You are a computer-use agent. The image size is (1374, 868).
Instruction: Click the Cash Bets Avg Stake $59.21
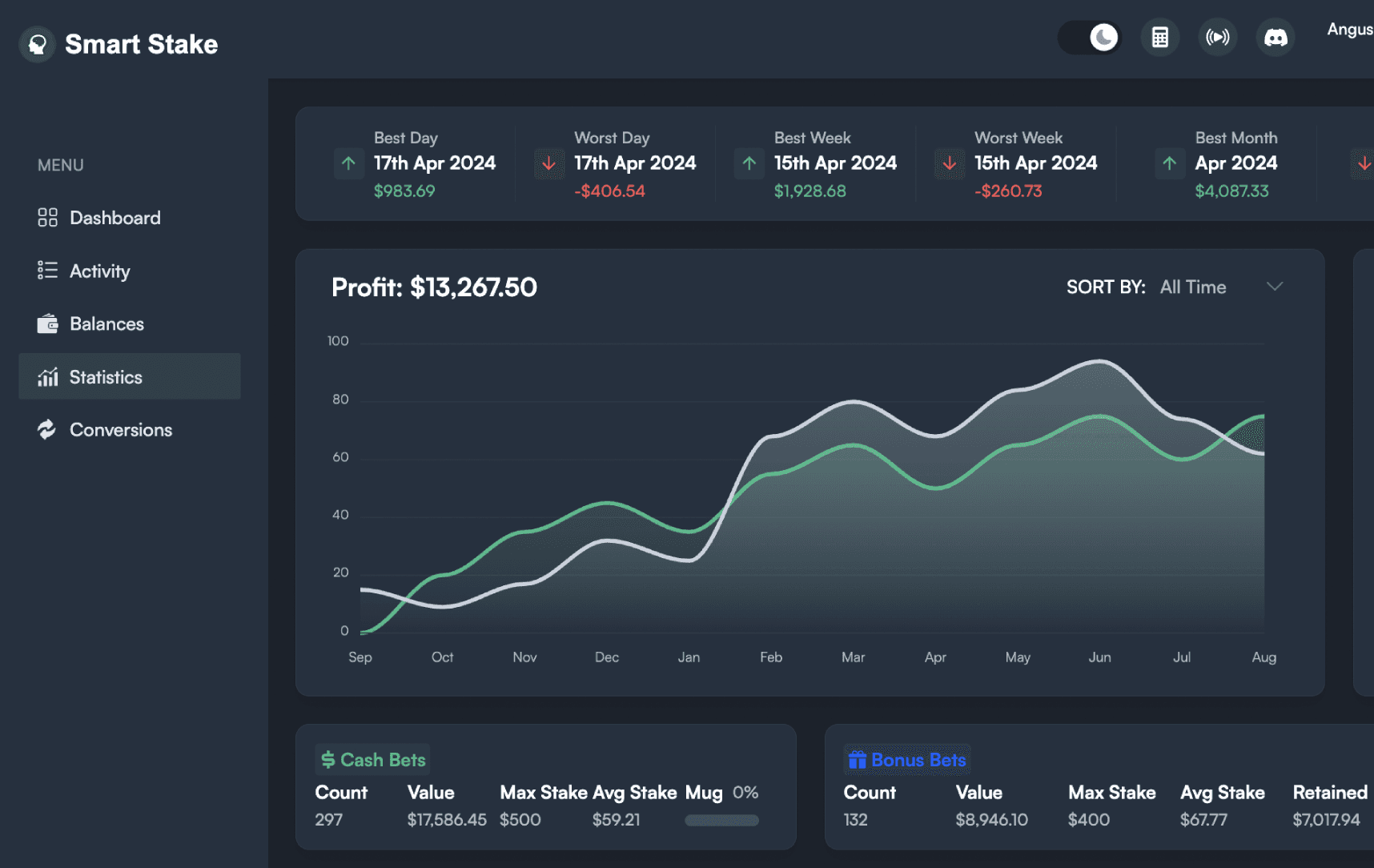tap(616, 819)
